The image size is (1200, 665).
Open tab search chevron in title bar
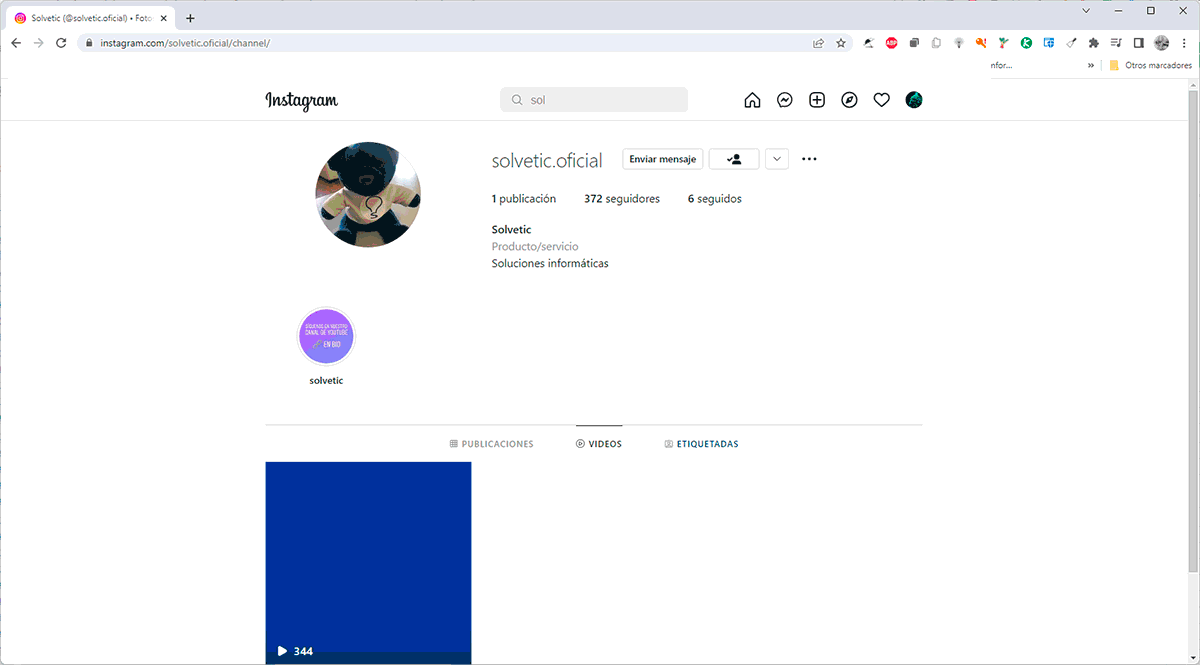pos(1088,10)
